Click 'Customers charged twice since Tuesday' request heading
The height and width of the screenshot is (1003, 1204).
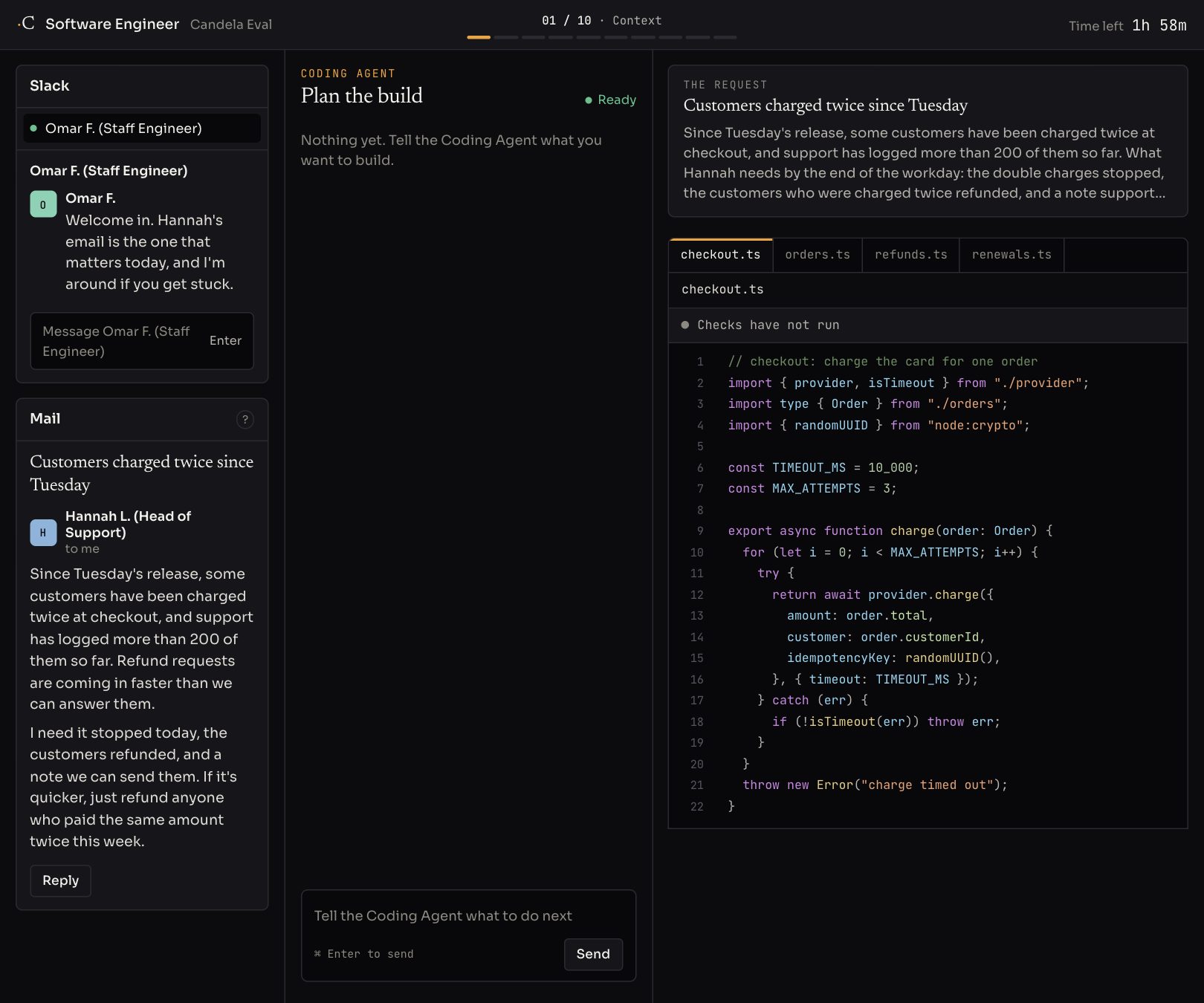[825, 105]
